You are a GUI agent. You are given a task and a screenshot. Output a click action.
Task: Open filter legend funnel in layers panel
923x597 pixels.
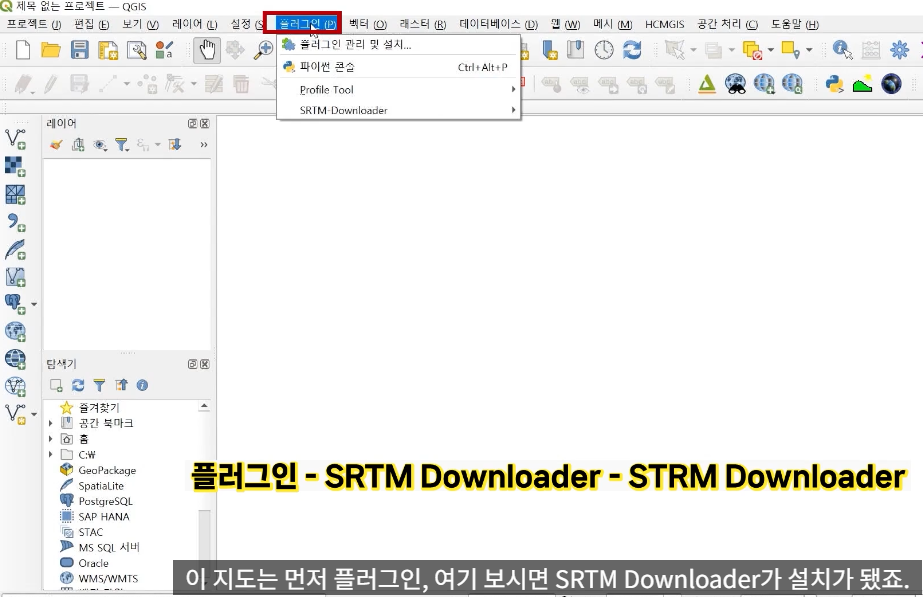click(122, 145)
